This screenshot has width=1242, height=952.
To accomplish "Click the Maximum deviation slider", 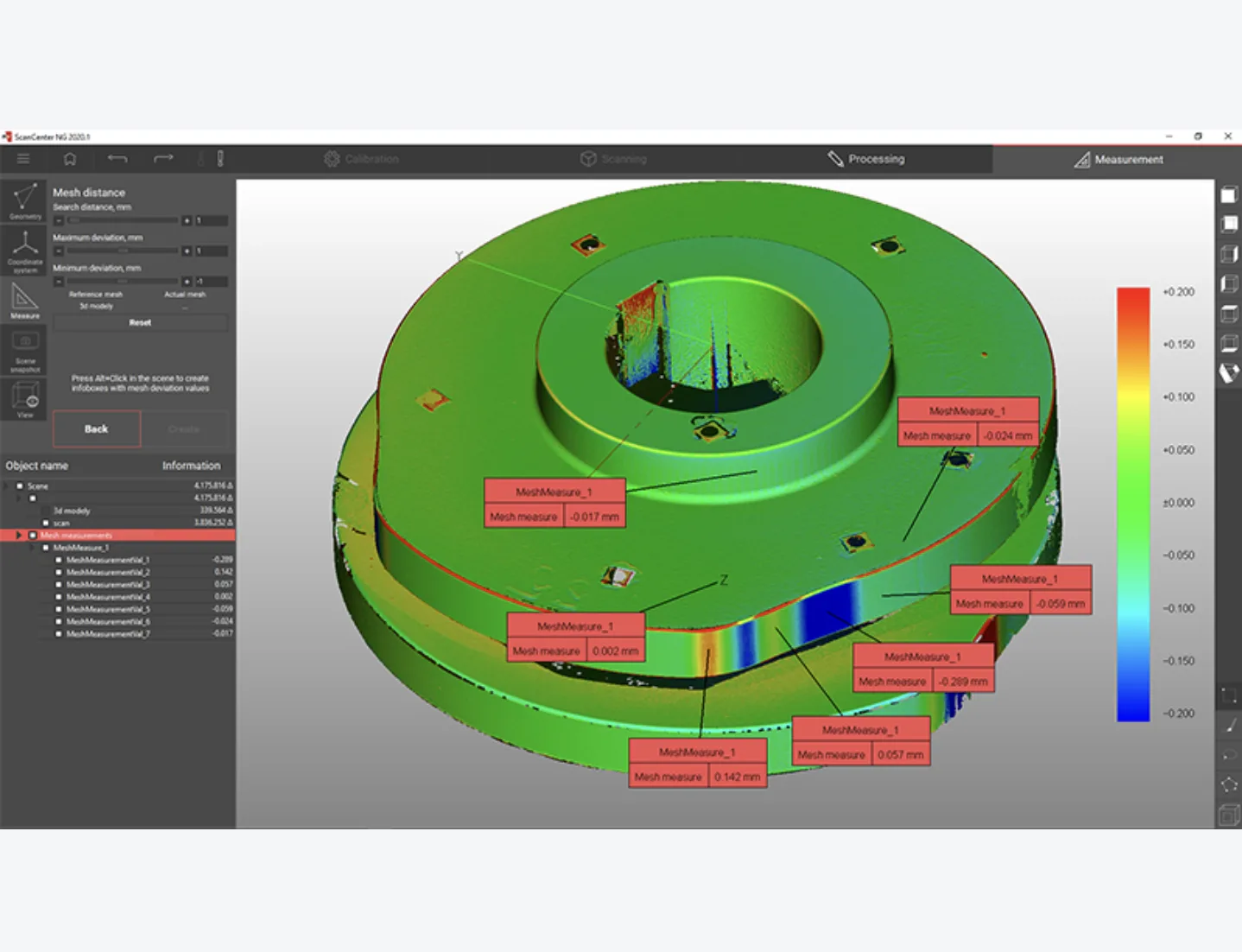I will coord(123,251).
